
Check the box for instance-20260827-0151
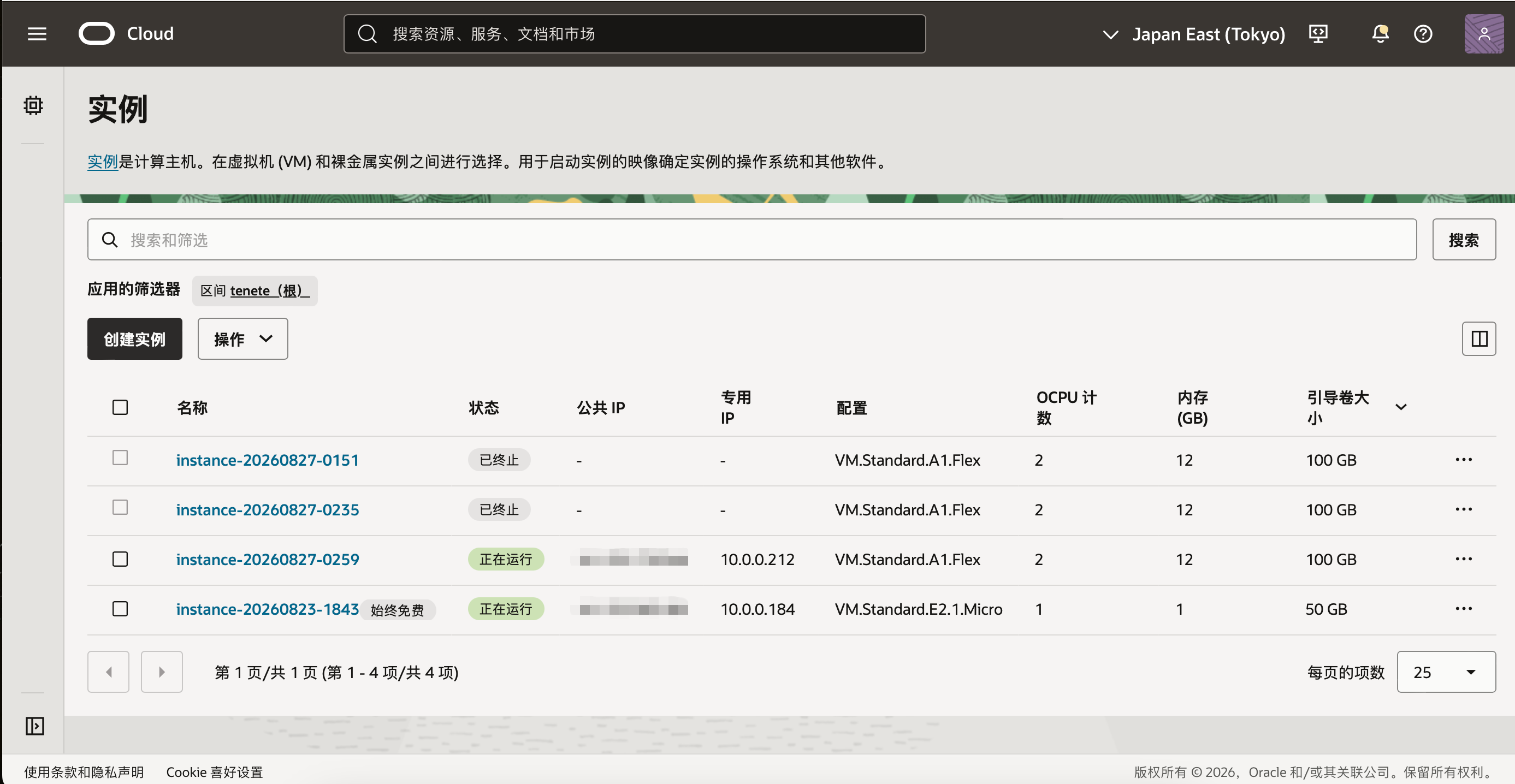click(120, 458)
